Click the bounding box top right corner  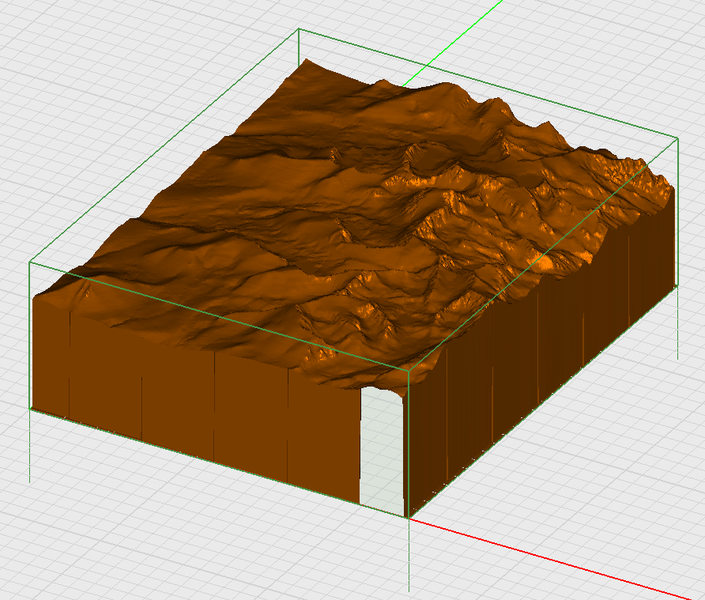pos(679,139)
